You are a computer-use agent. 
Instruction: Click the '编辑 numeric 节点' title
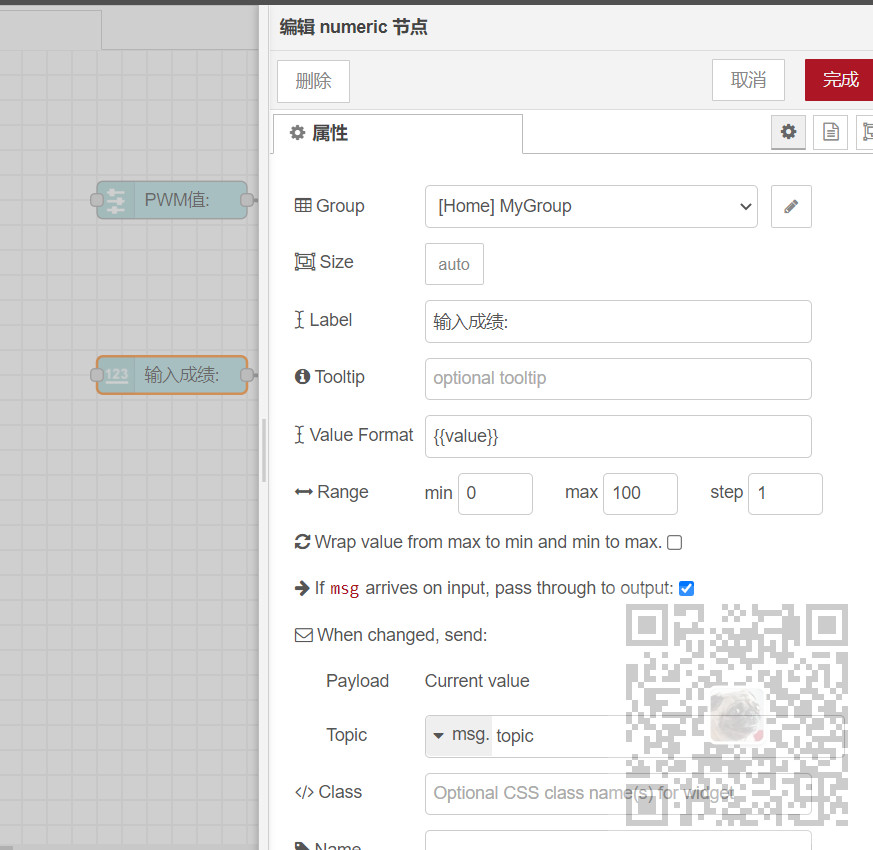354,27
